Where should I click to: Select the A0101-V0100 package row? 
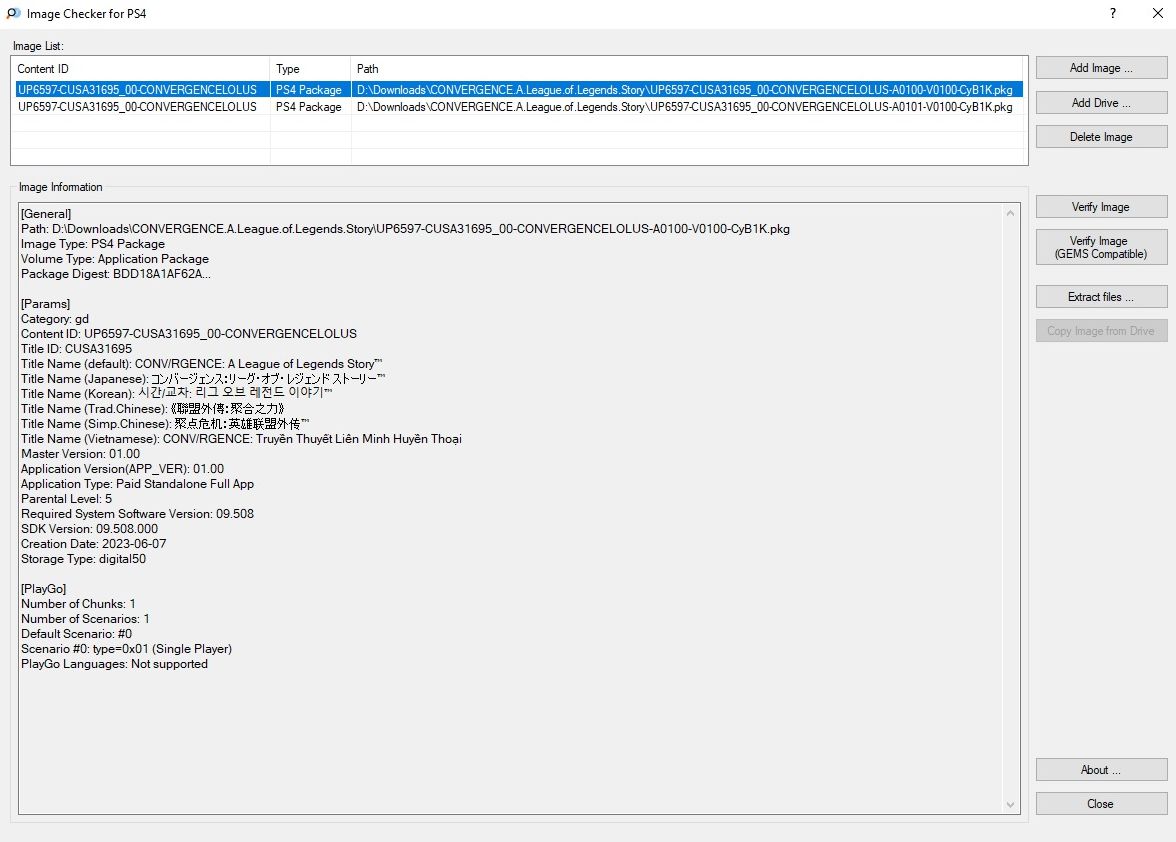(x=519, y=106)
